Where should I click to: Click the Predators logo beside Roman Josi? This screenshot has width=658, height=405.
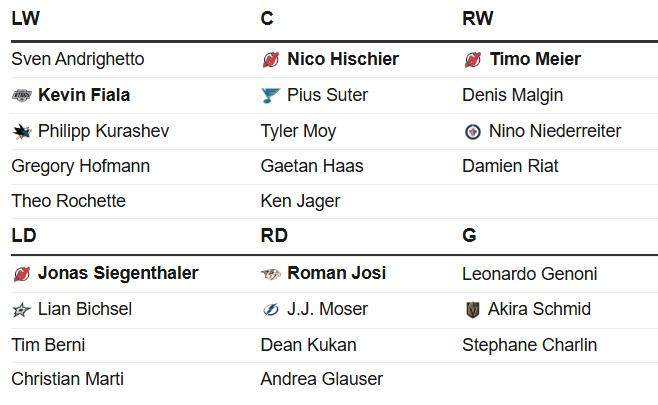click(271, 274)
